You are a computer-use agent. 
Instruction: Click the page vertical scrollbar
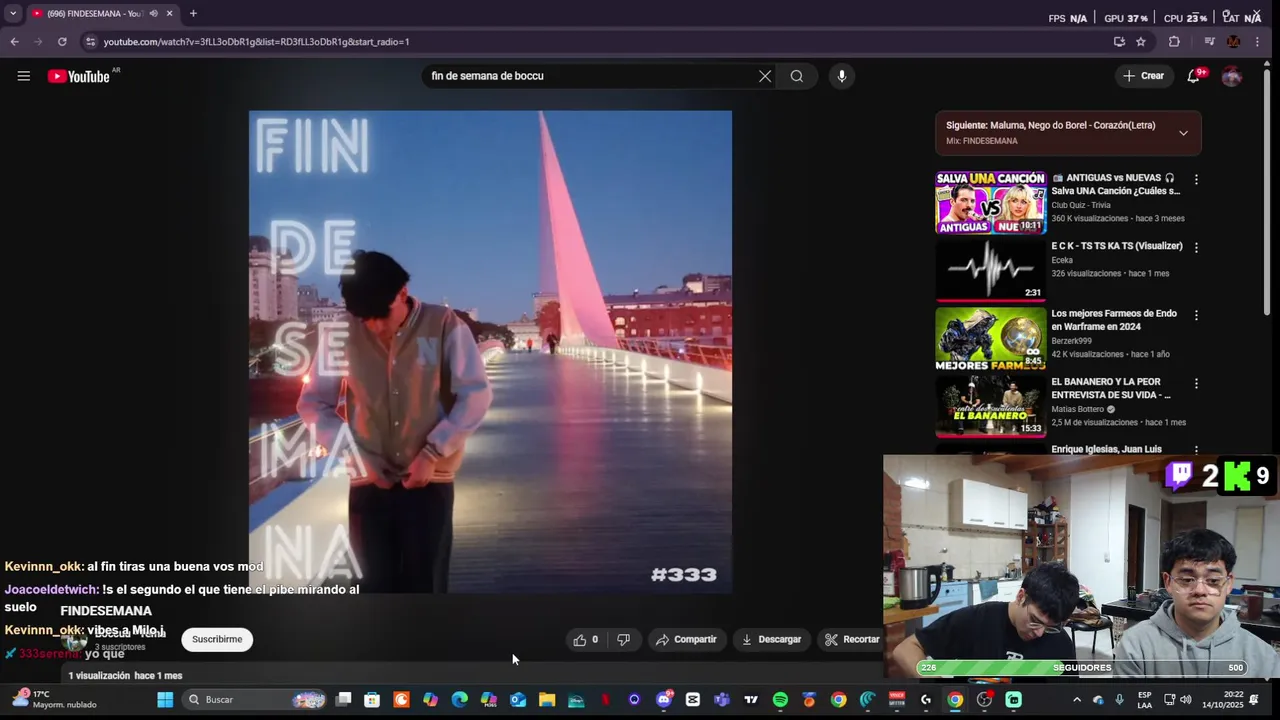coord(1267,190)
